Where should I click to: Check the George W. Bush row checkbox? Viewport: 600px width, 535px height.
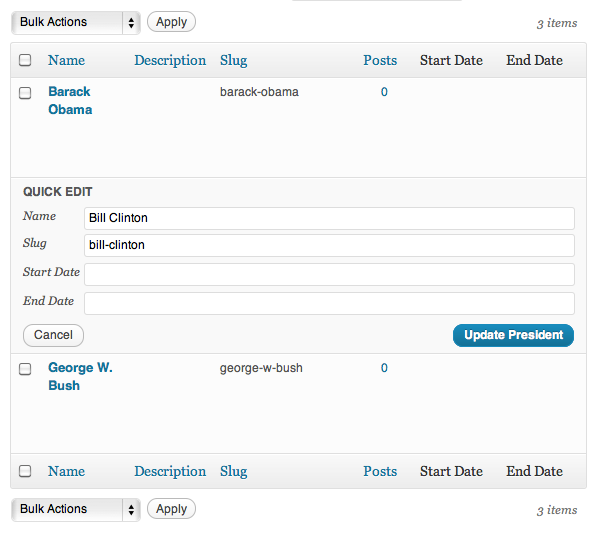25,369
